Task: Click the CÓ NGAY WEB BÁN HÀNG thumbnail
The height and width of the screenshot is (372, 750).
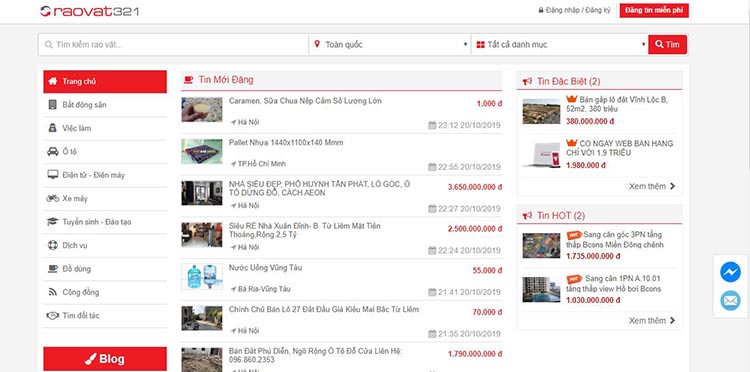Action: (x=541, y=155)
